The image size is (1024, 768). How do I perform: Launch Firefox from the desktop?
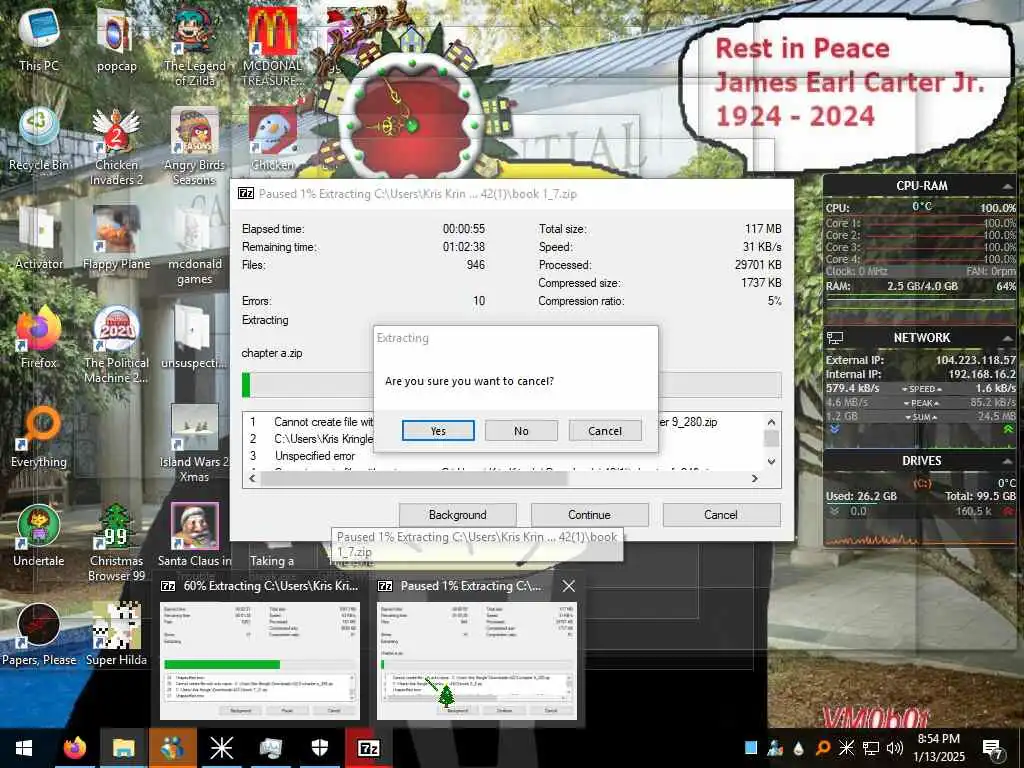39,338
